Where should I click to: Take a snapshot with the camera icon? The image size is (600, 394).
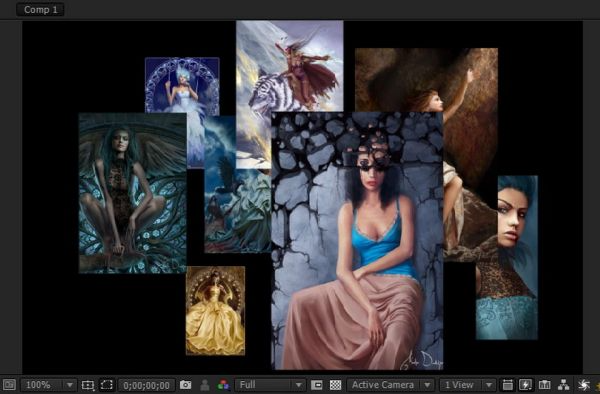(186, 385)
